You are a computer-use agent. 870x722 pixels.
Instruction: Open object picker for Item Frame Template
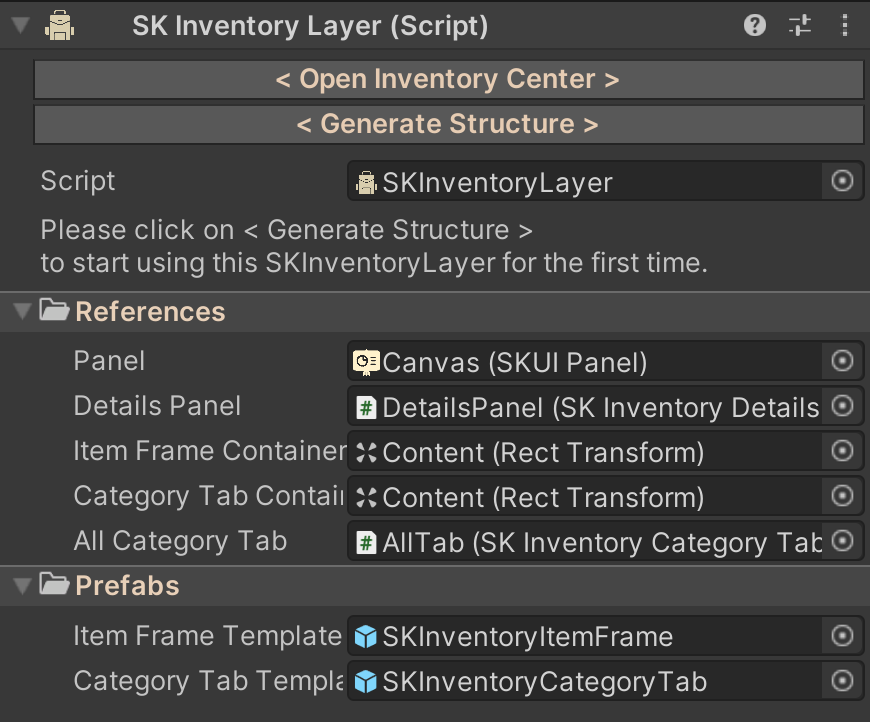[842, 636]
